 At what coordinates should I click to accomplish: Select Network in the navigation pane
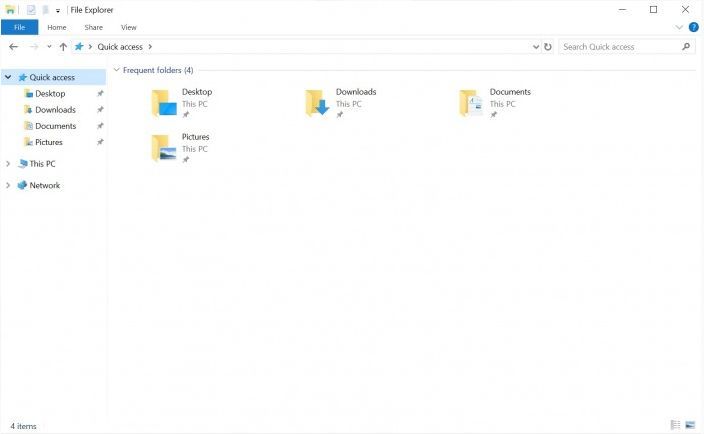pos(44,186)
